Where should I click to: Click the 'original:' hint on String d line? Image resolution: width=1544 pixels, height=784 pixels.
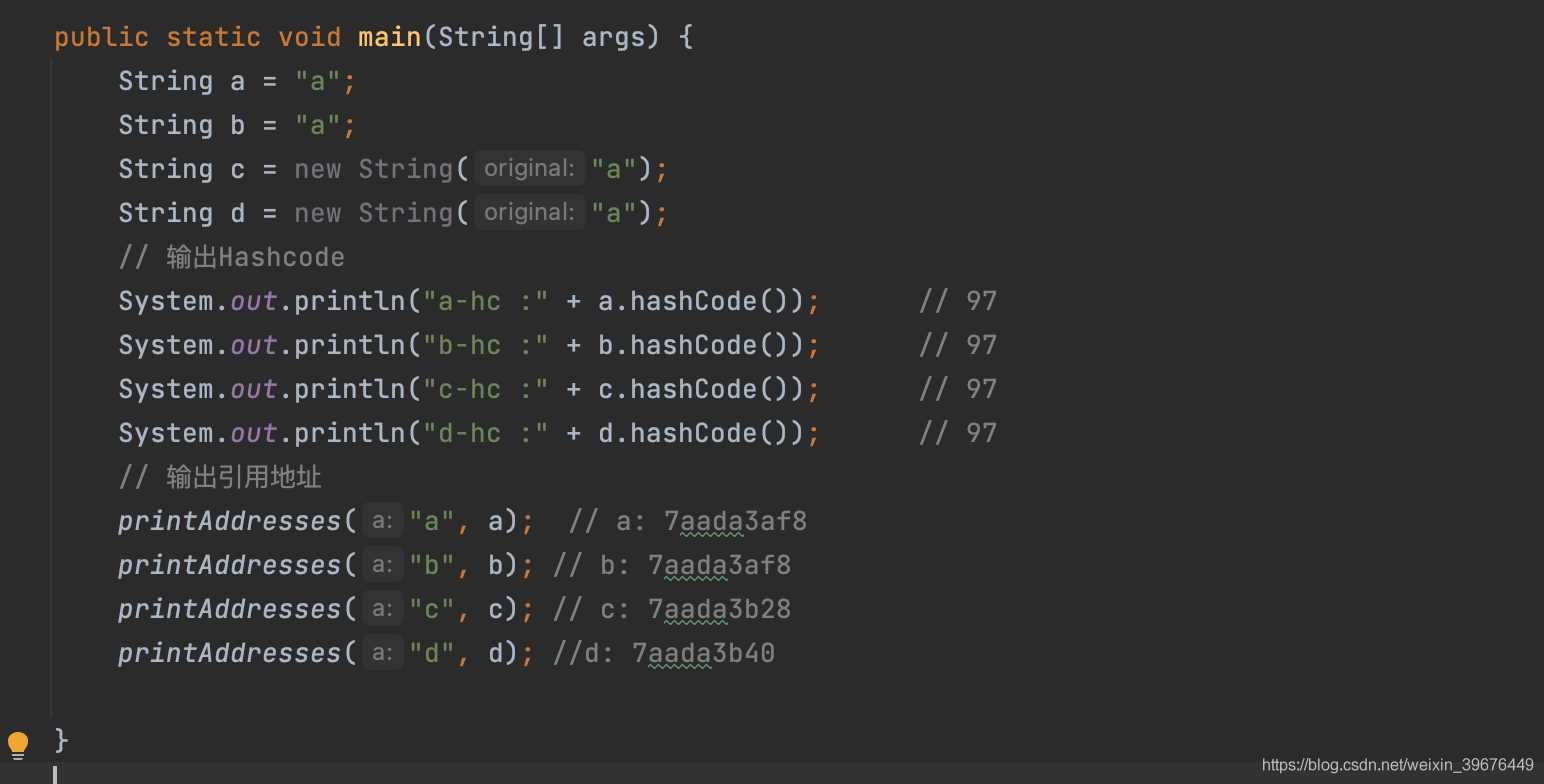click(x=529, y=213)
